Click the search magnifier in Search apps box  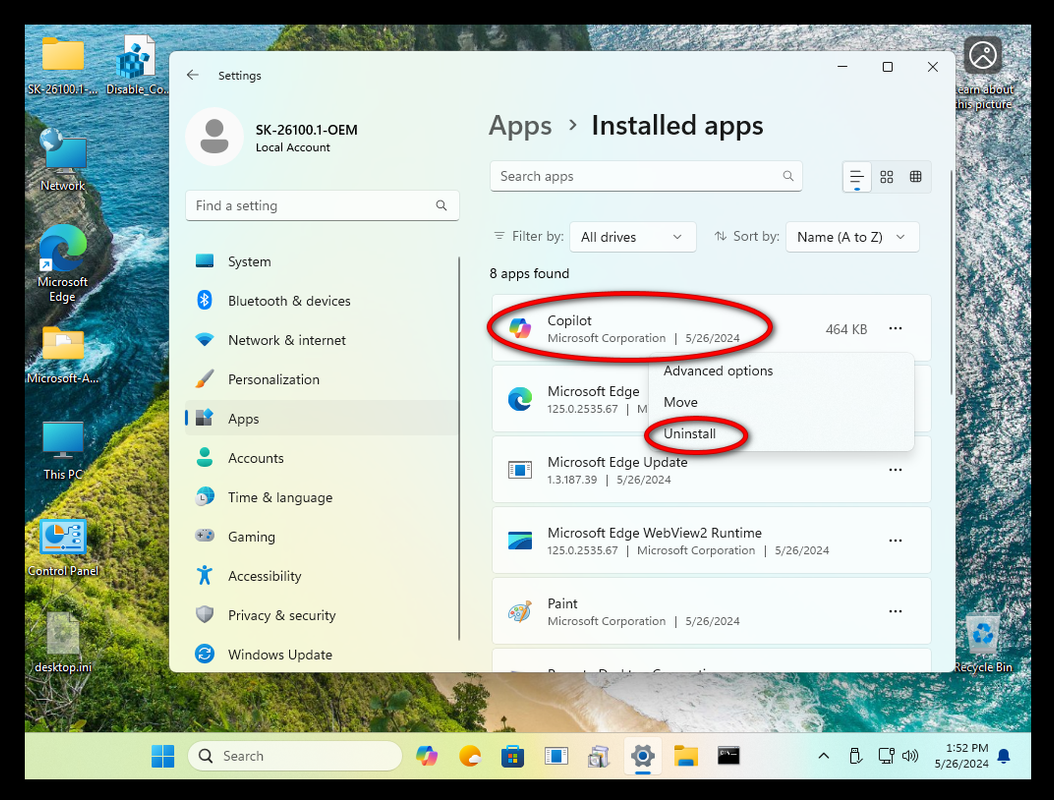788,176
